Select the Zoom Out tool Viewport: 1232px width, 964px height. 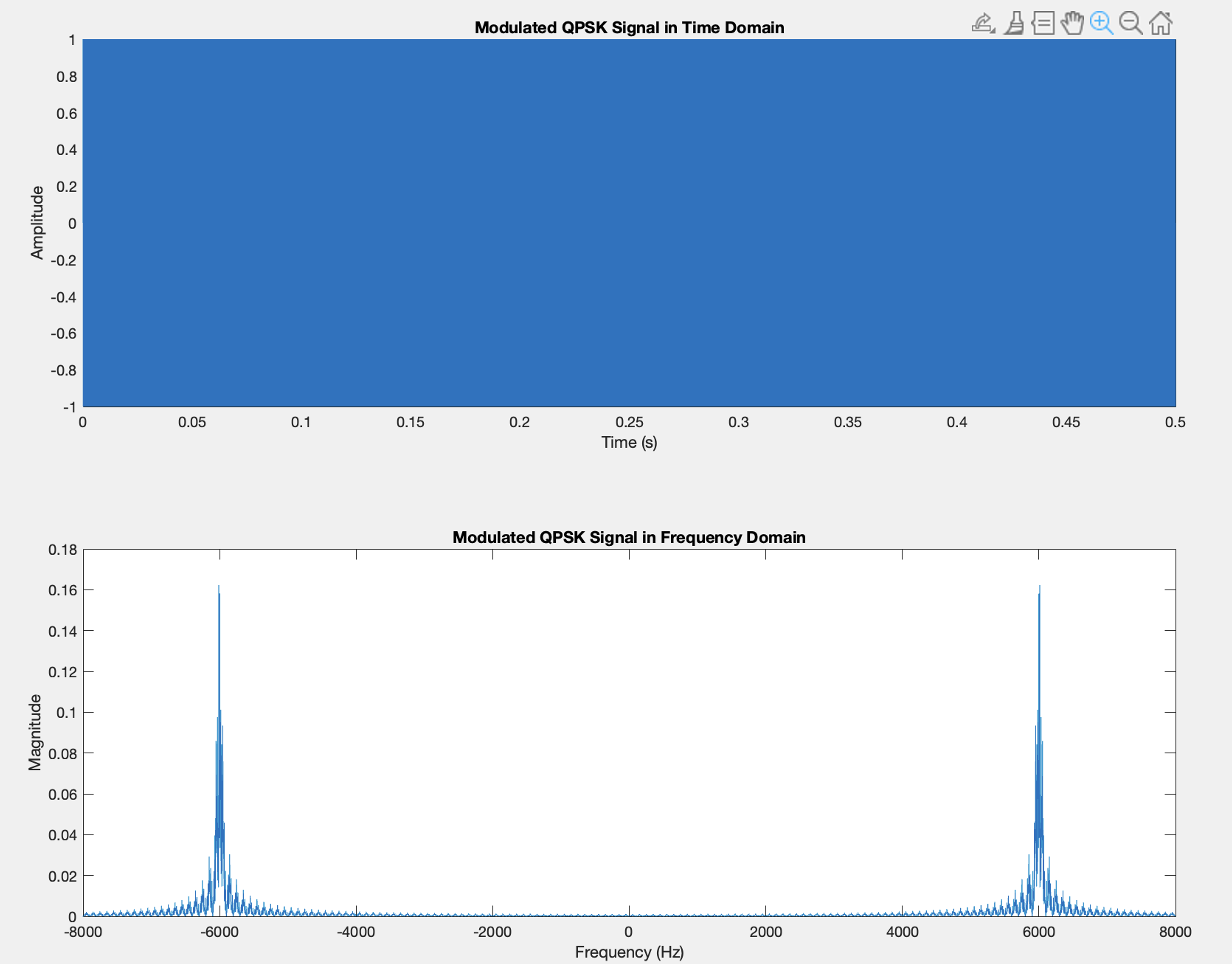[1131, 22]
